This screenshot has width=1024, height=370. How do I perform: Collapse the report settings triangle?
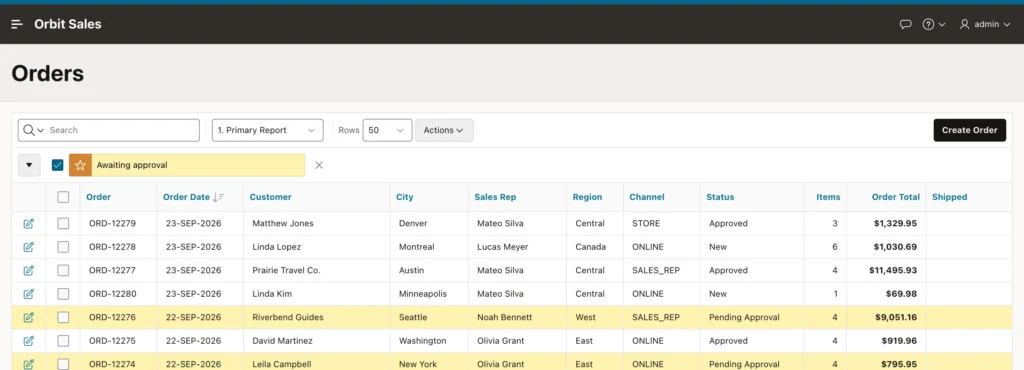[x=29, y=165]
